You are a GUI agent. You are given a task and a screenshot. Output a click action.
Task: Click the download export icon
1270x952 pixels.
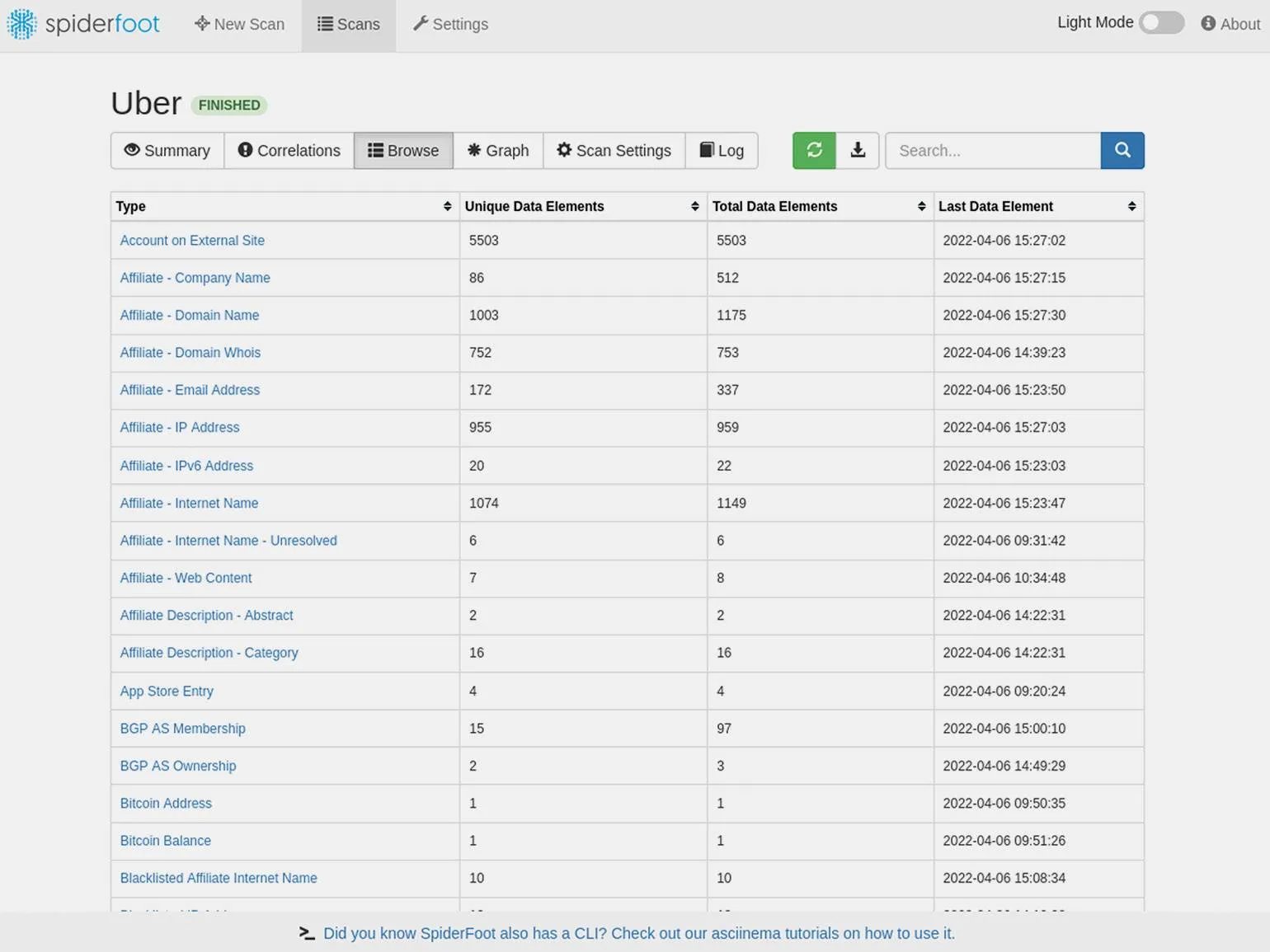tap(858, 150)
